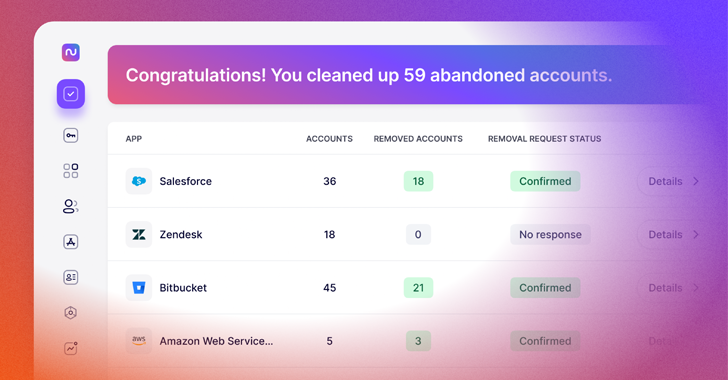Open the users icon in sidebar
Viewport: 728px width, 380px height.
coord(71,206)
